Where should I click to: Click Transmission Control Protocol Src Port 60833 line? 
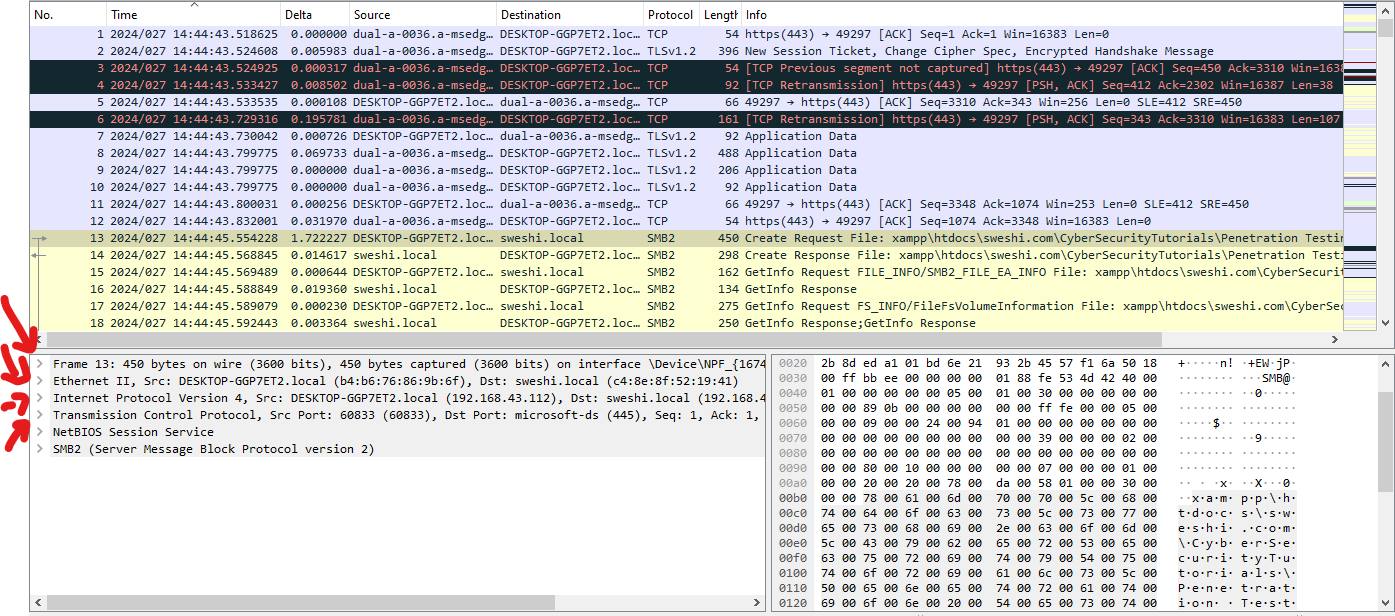click(408, 415)
